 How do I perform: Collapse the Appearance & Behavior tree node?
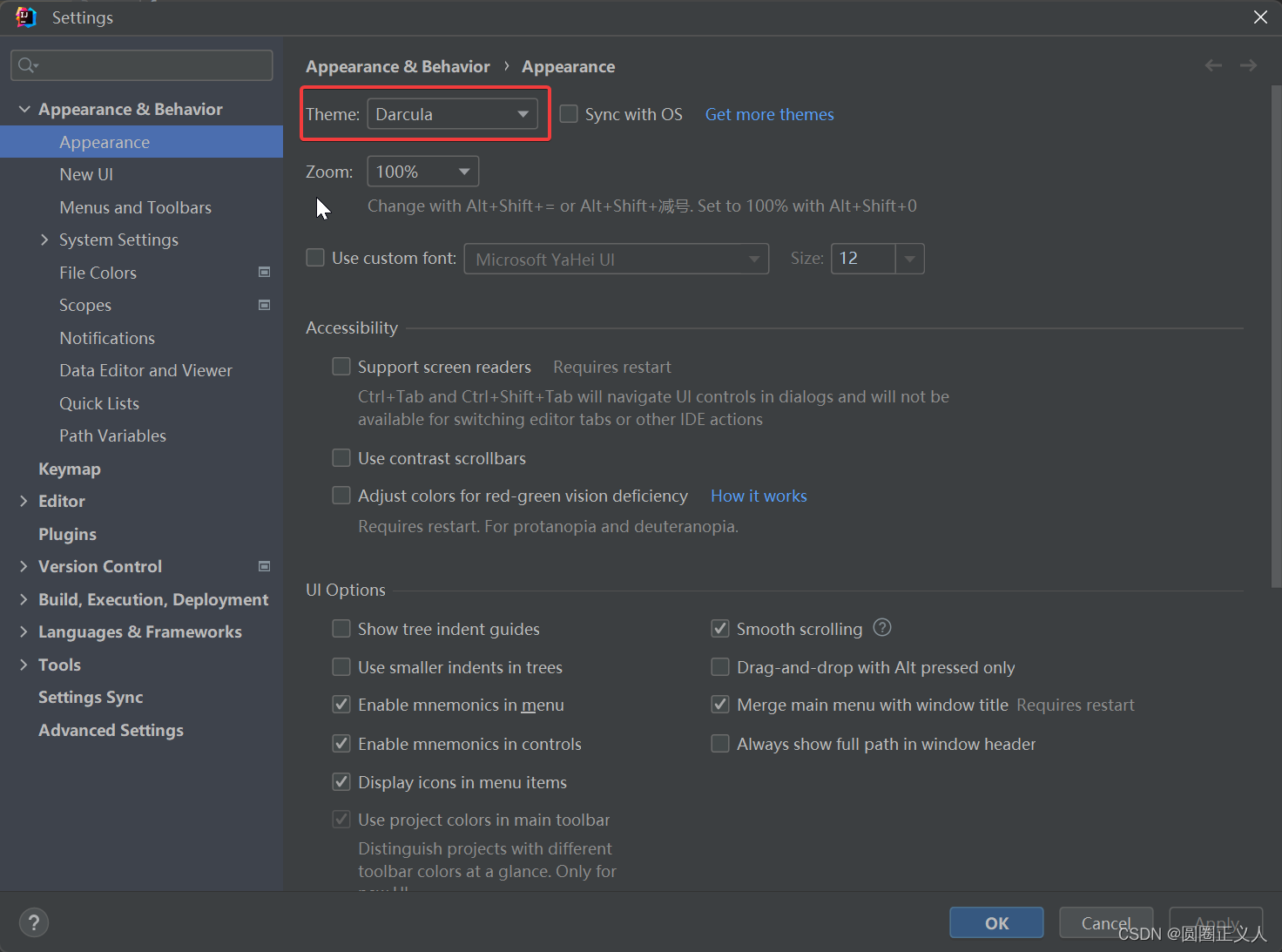24,109
